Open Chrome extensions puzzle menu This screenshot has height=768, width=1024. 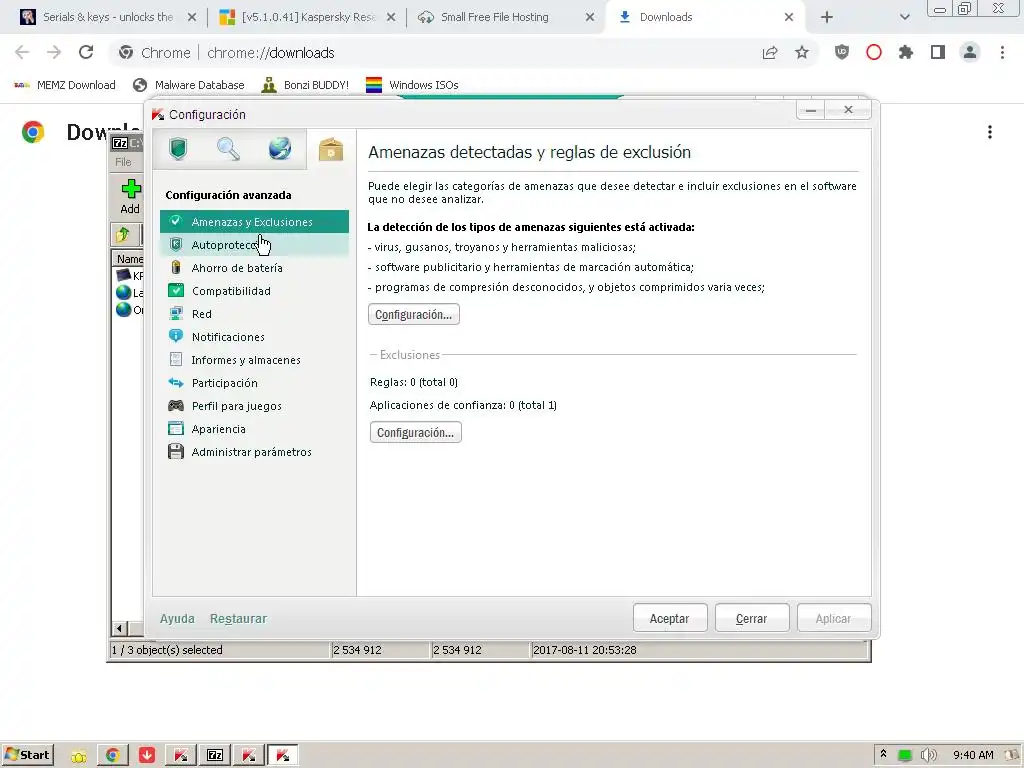[906, 52]
